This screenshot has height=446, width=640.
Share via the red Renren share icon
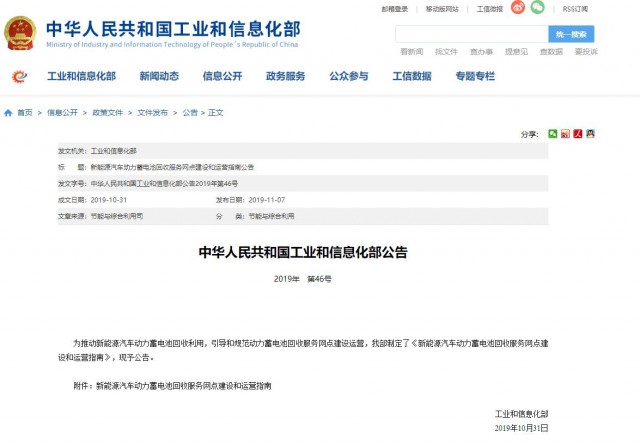(x=578, y=134)
